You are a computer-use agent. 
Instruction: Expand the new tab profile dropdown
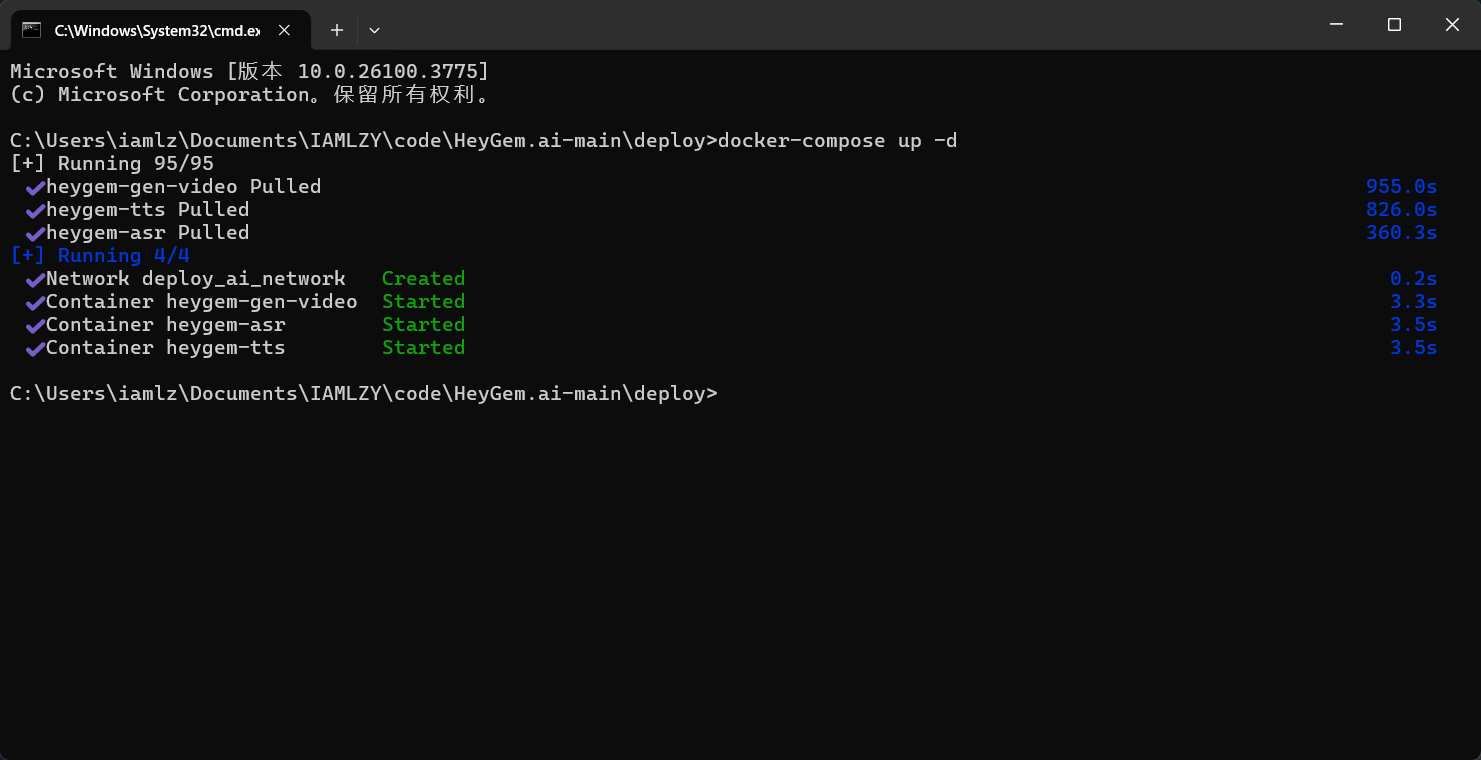tap(374, 30)
